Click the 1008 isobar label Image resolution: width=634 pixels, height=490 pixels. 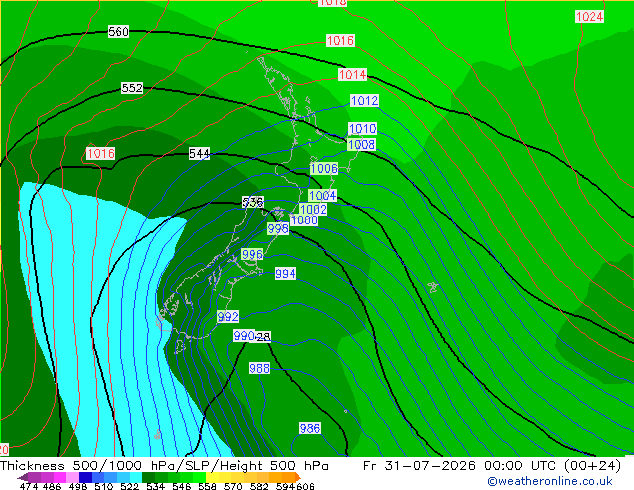(361, 144)
